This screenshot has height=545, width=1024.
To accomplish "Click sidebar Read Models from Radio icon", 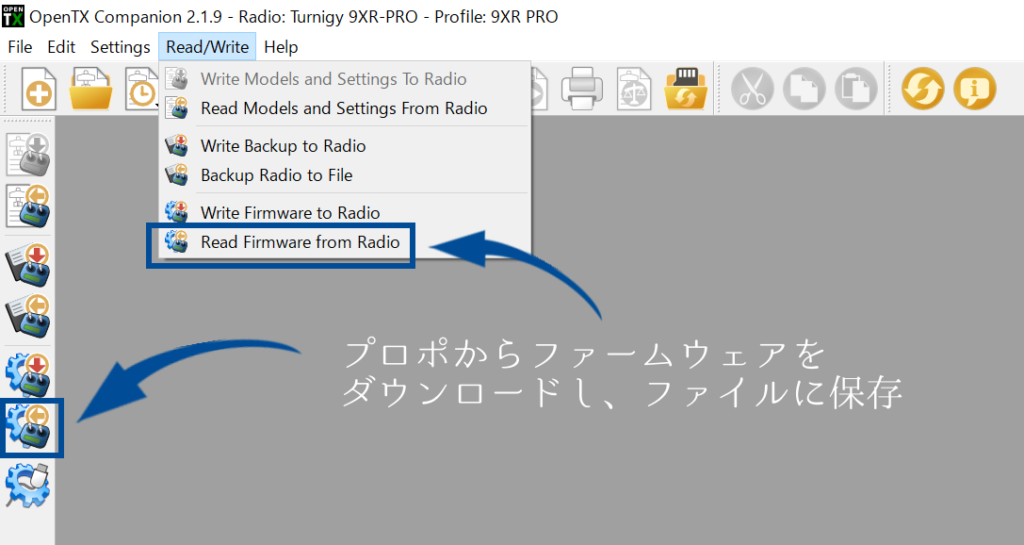I will point(28,206).
